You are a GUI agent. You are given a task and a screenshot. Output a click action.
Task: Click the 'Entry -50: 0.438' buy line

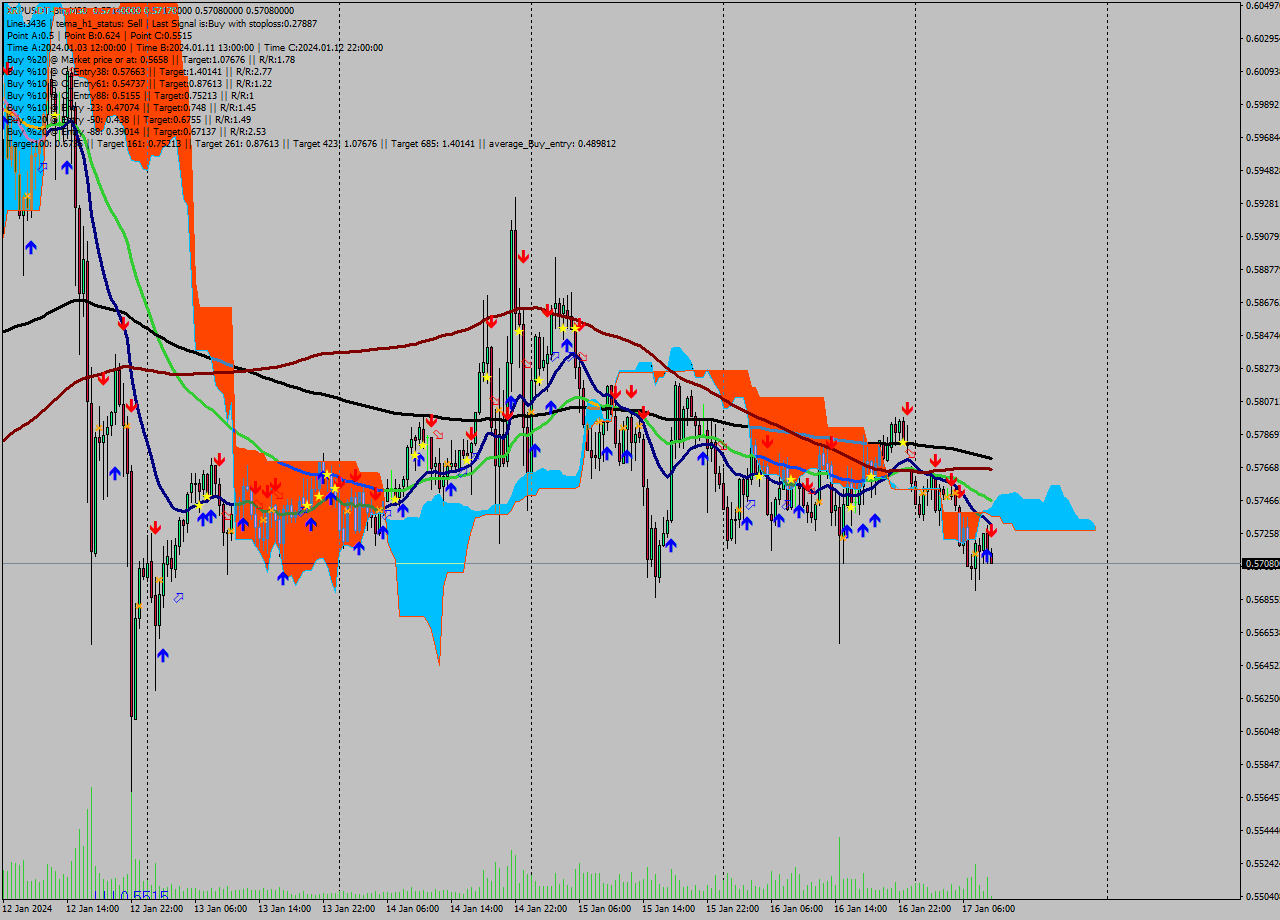[x=129, y=119]
